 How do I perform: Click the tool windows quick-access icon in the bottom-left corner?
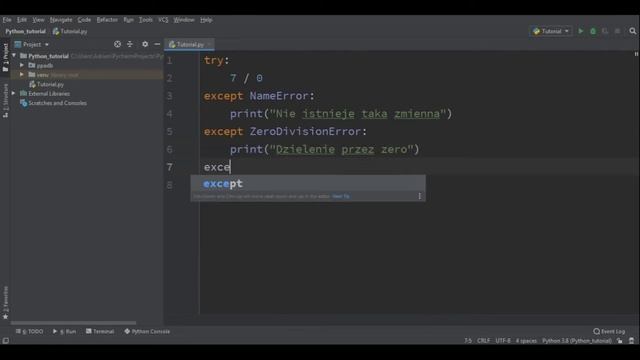click(5, 340)
